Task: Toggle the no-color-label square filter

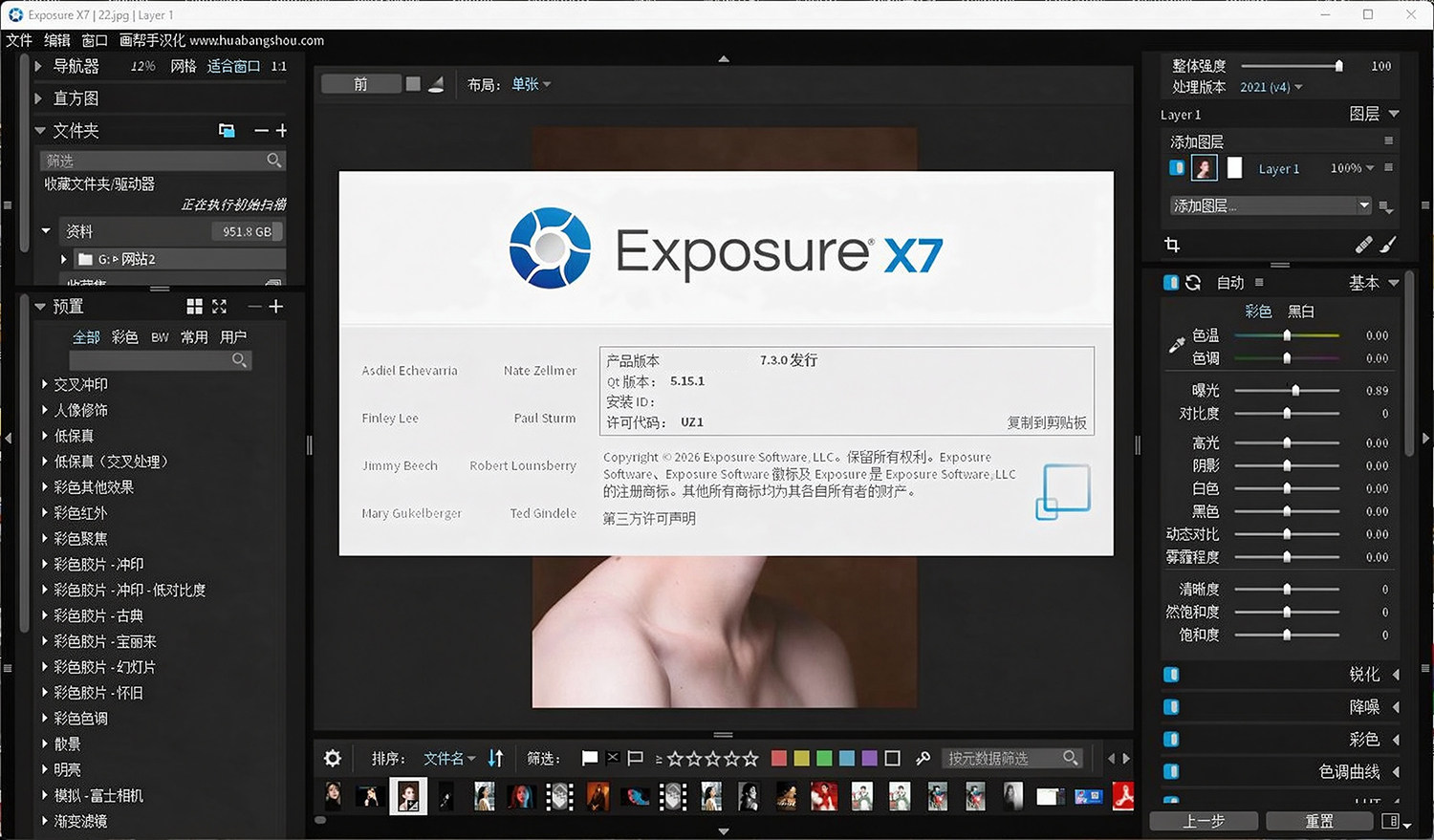Action: (892, 758)
